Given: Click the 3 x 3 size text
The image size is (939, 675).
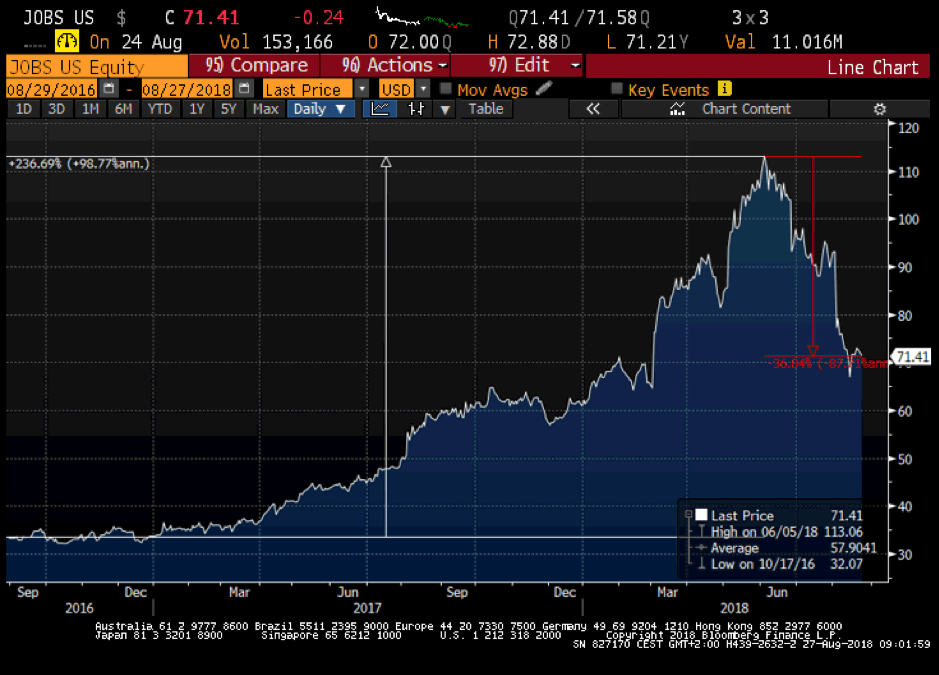Looking at the screenshot, I should click(750, 17).
